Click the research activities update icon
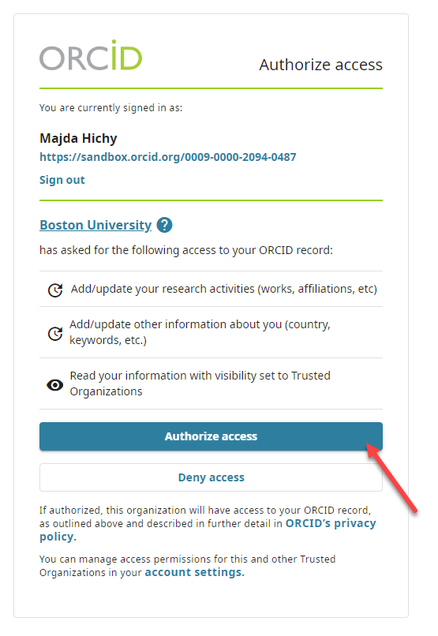Screen dimensions: 438x636 pos(55,290)
